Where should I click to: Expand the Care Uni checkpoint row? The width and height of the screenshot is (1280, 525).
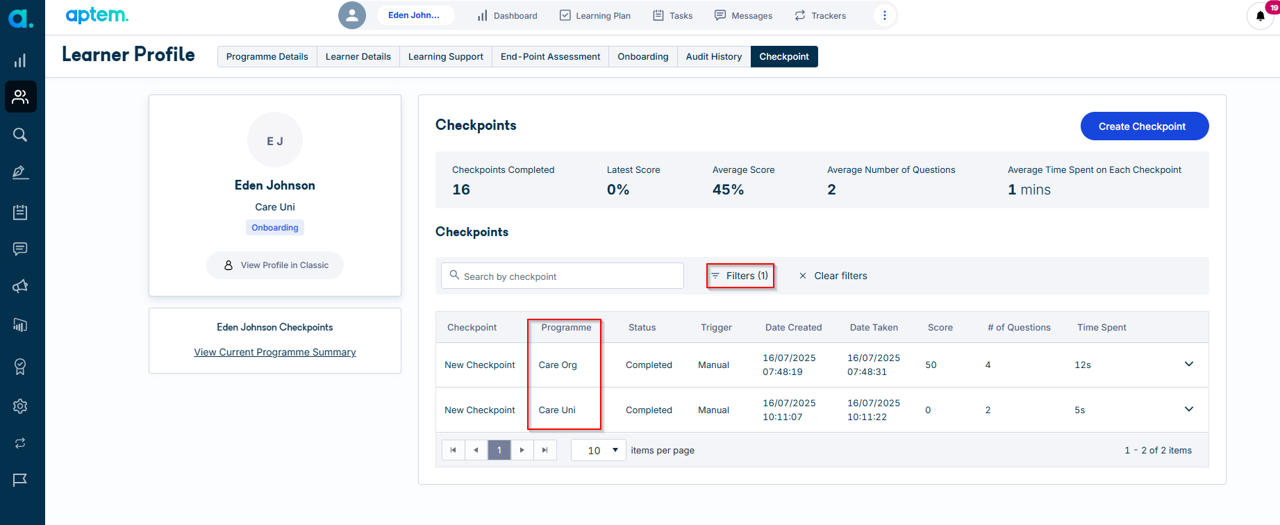(x=1189, y=409)
